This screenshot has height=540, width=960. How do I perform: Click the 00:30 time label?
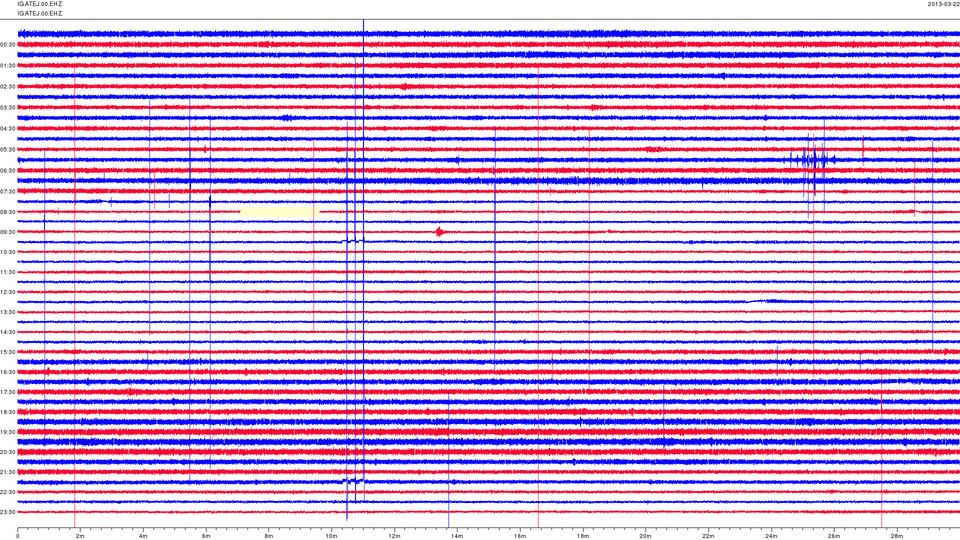coord(8,45)
